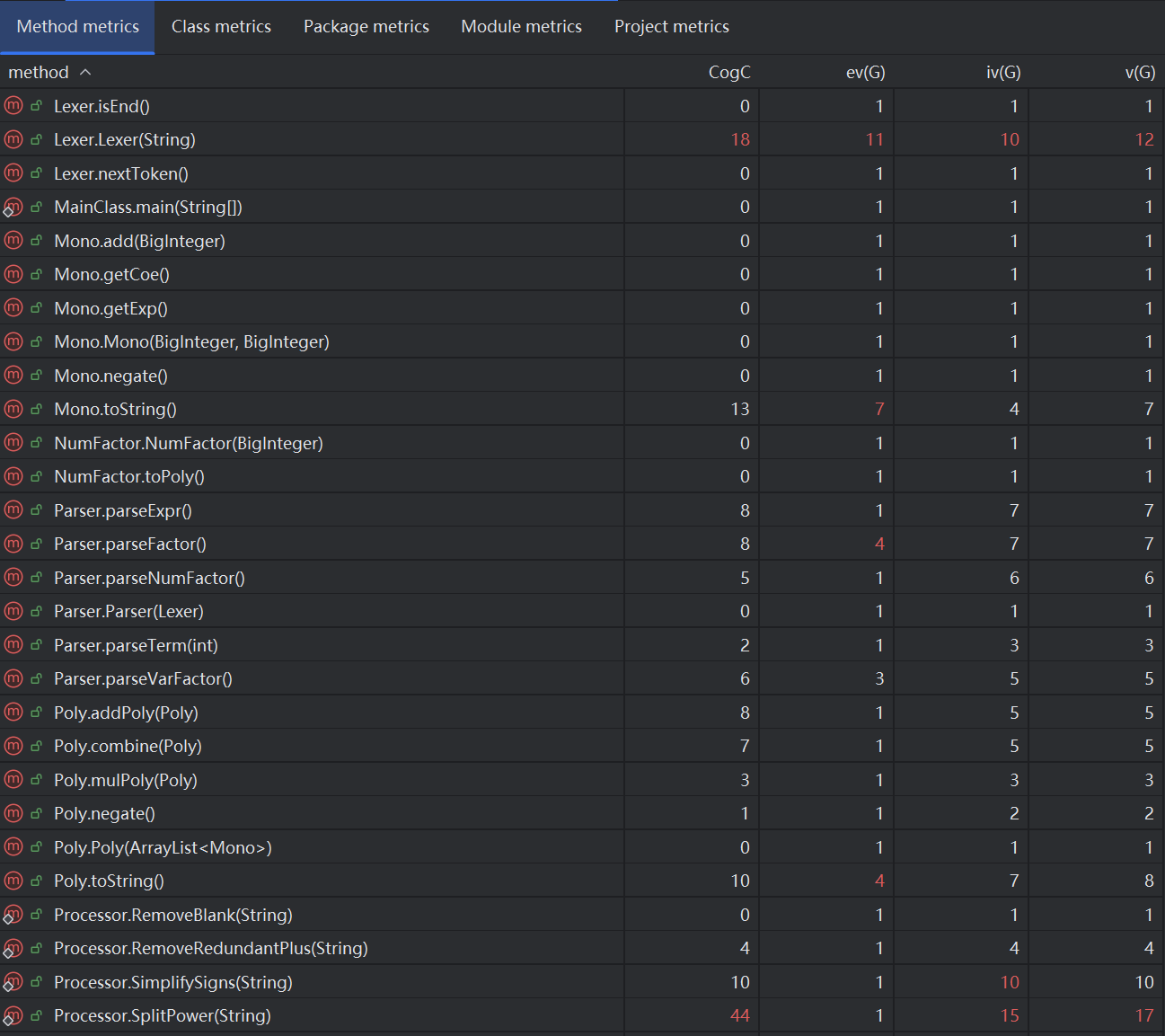Open the Package metrics tab
This screenshot has height=1036, width=1165.
pyautogui.click(x=366, y=27)
